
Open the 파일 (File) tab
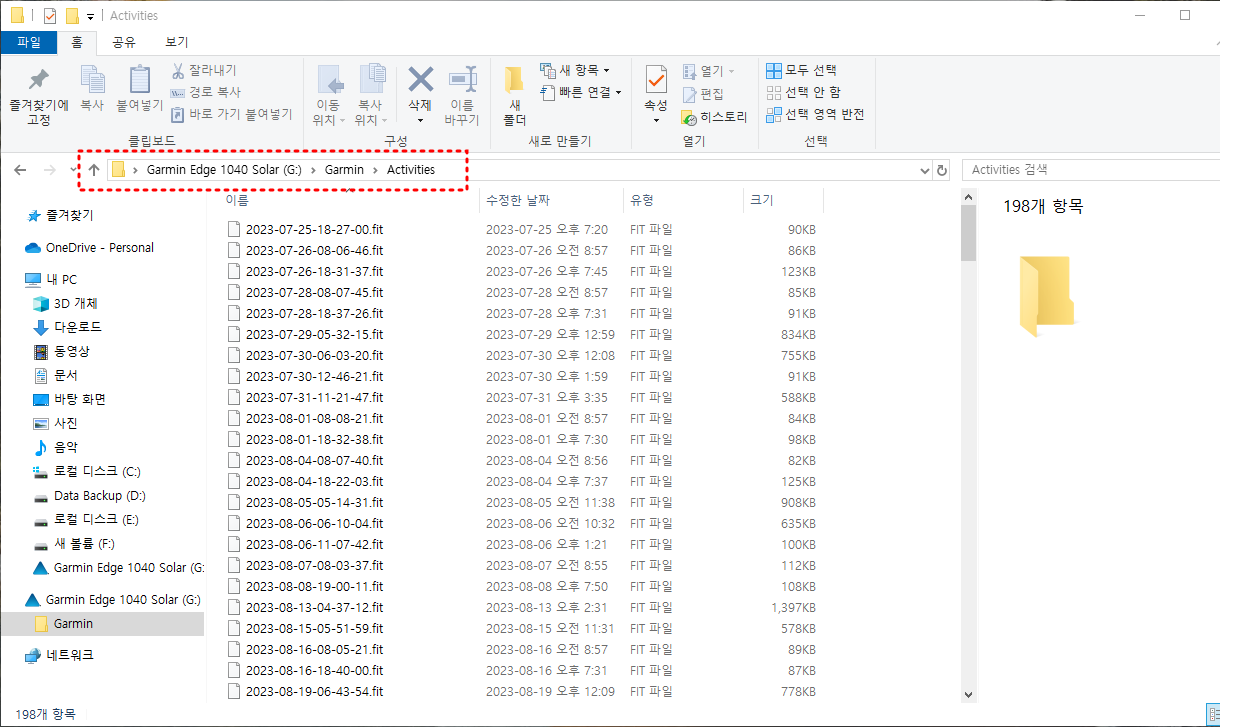click(x=29, y=42)
